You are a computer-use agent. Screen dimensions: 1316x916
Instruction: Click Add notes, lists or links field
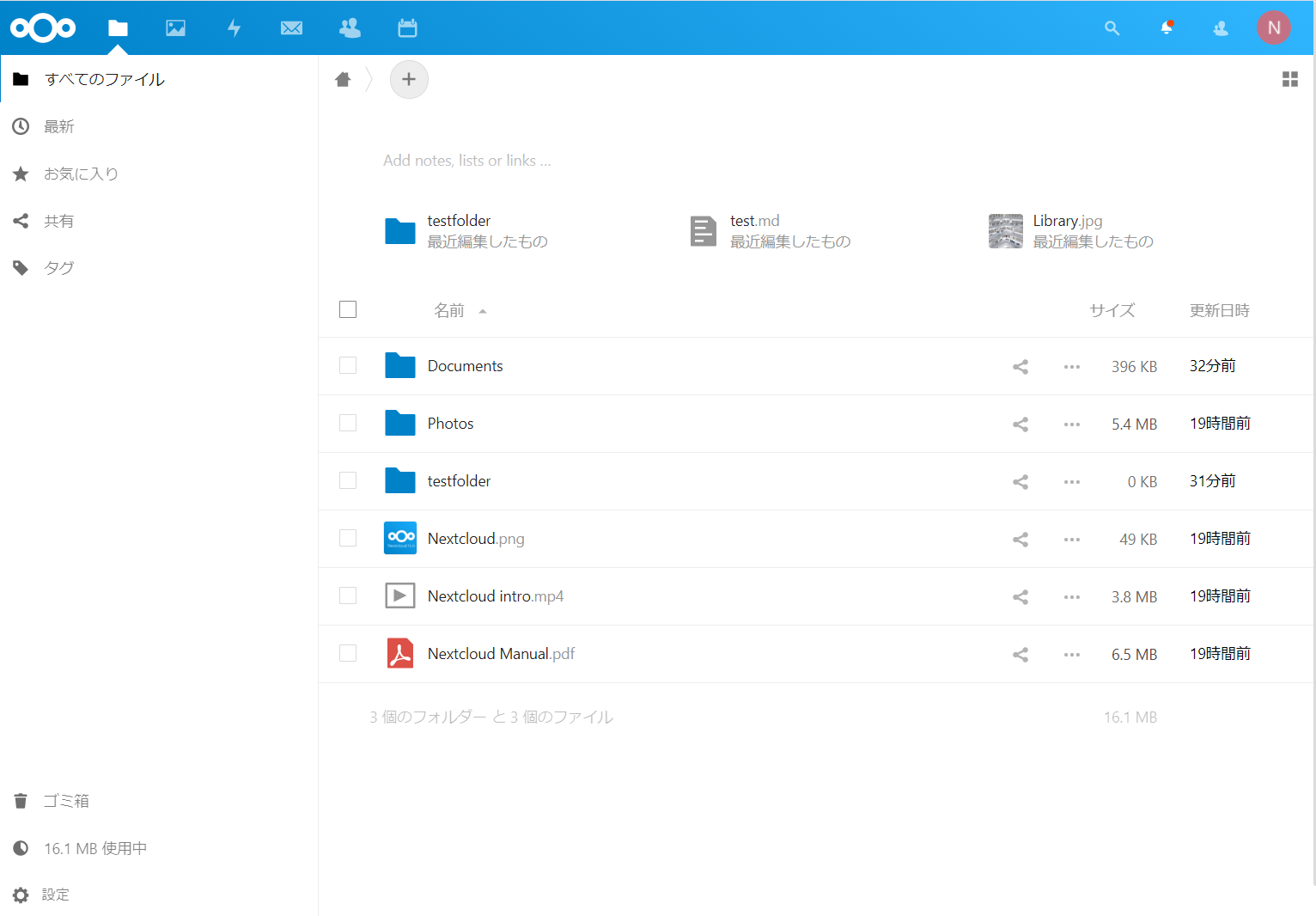pos(467,161)
